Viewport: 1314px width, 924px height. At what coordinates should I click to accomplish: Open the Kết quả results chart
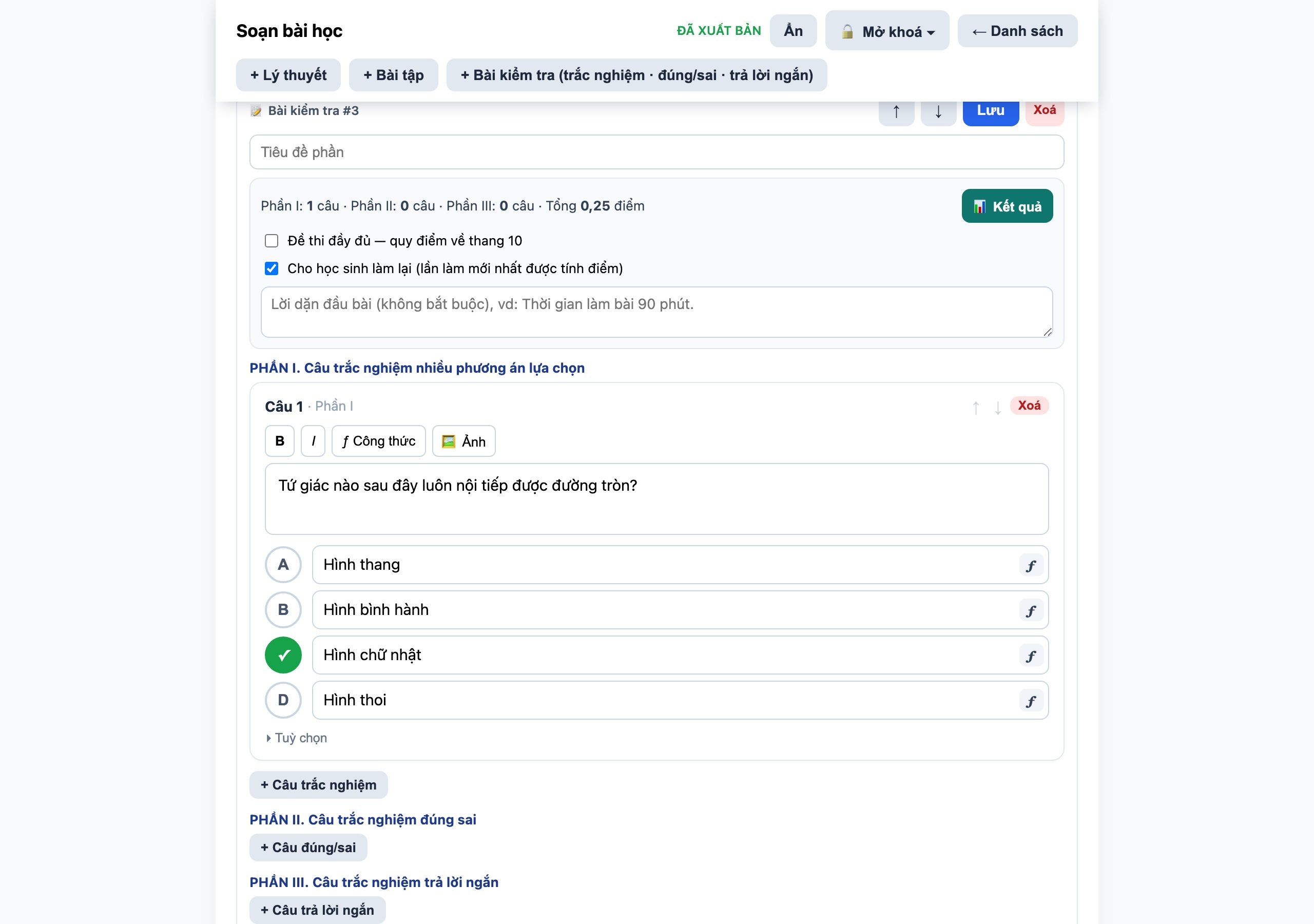click(x=1007, y=206)
